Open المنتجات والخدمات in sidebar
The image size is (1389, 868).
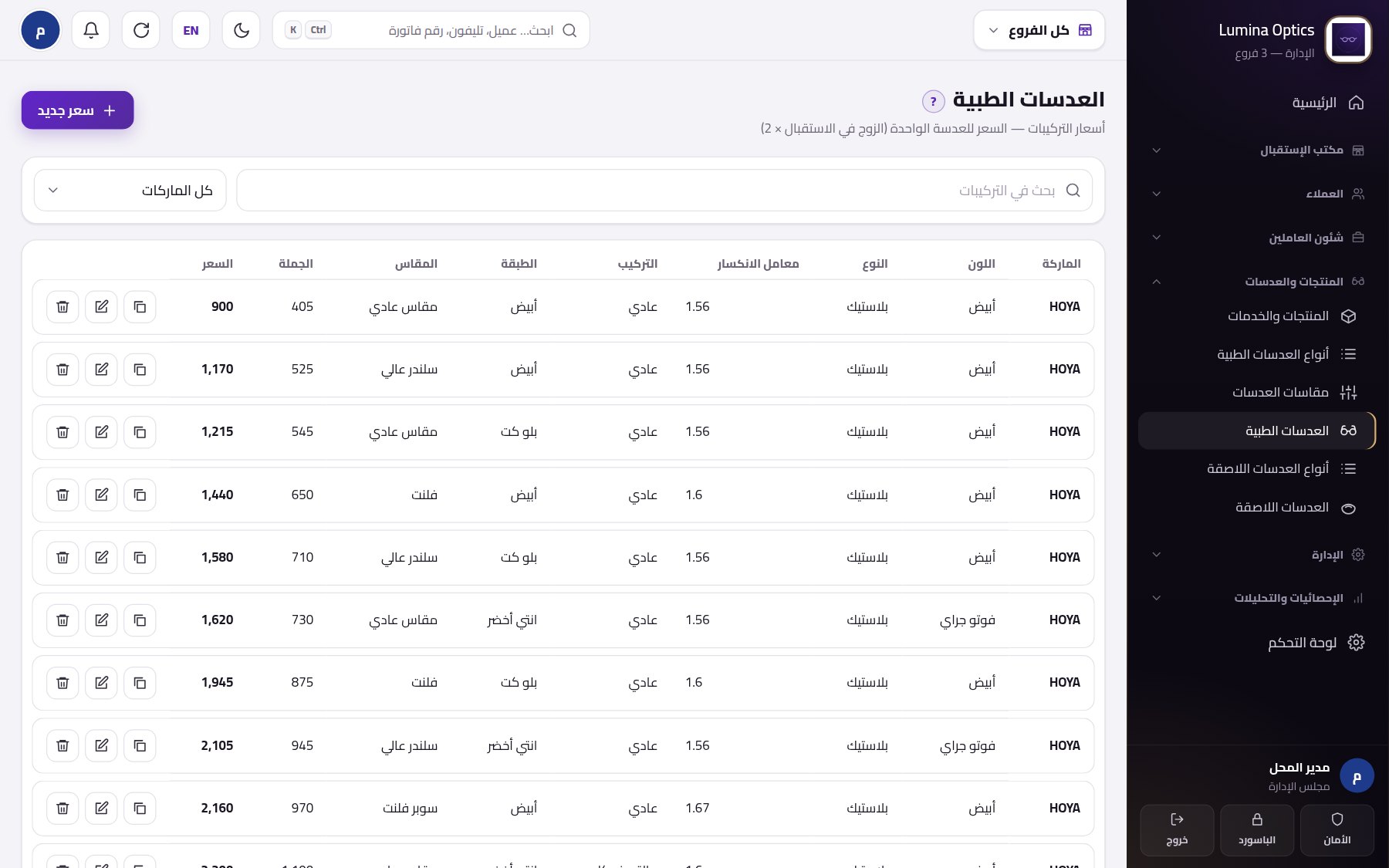1257,316
